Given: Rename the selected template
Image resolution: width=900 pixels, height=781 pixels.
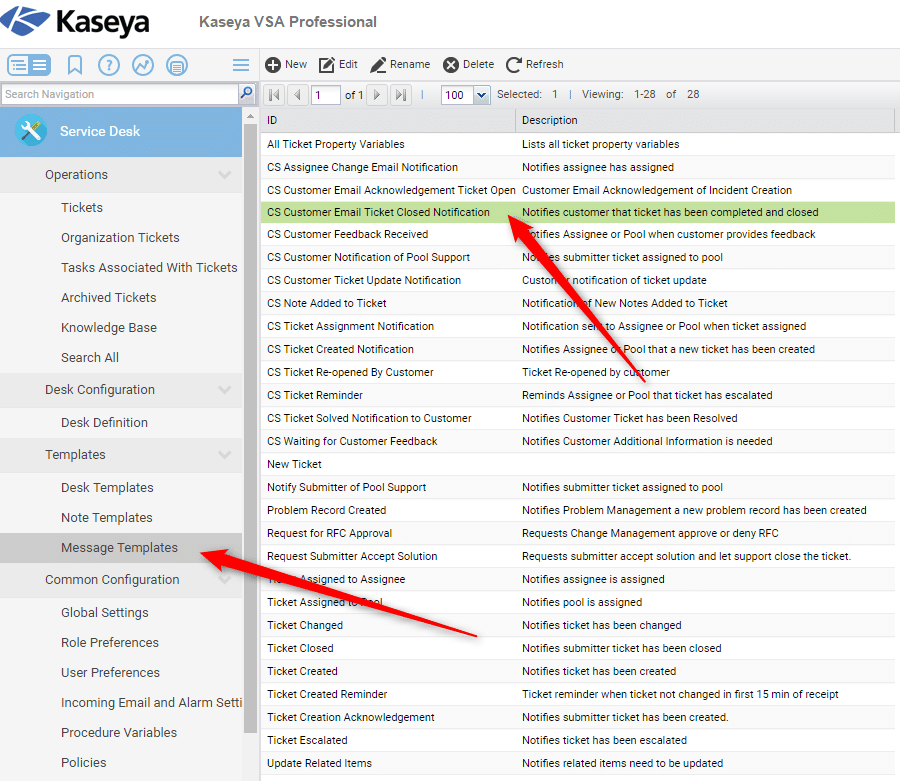Looking at the screenshot, I should pyautogui.click(x=400, y=64).
